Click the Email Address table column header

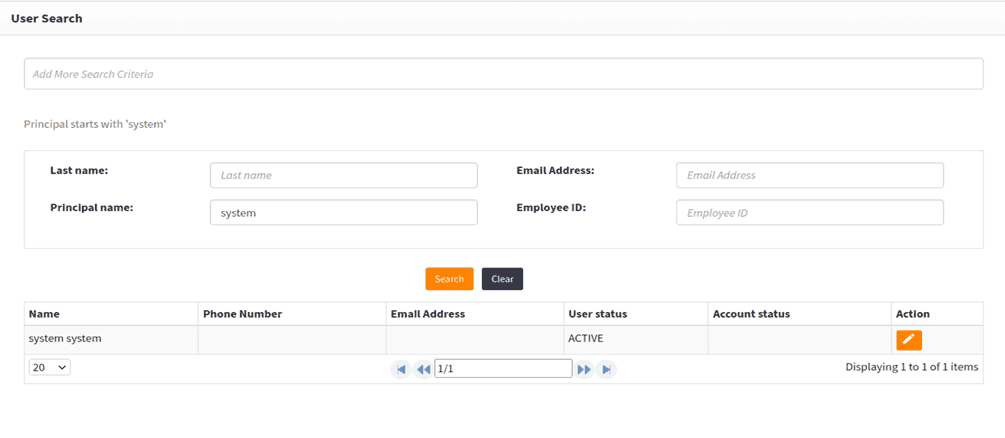click(x=427, y=314)
